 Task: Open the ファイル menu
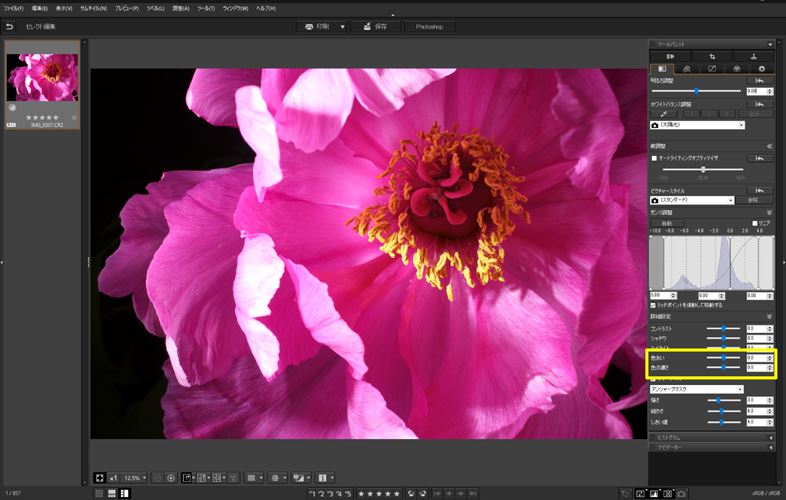(x=14, y=9)
